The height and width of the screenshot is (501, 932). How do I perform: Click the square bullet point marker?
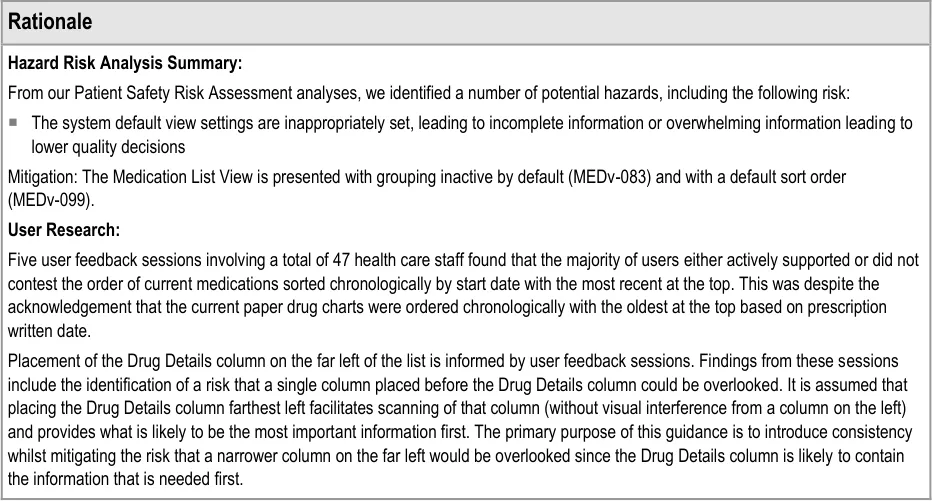point(15,124)
